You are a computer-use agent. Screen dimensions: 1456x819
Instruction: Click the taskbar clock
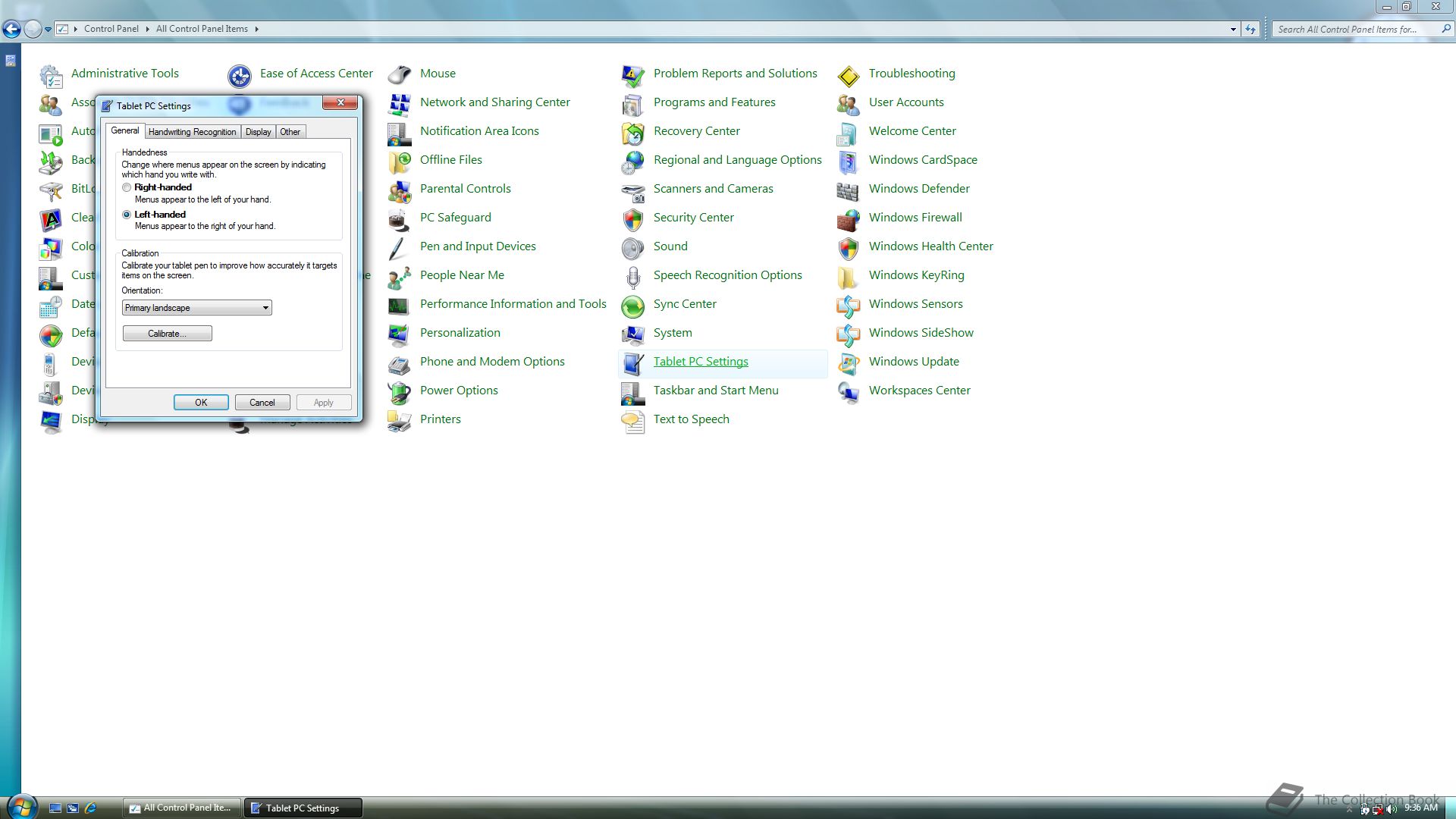1420,808
